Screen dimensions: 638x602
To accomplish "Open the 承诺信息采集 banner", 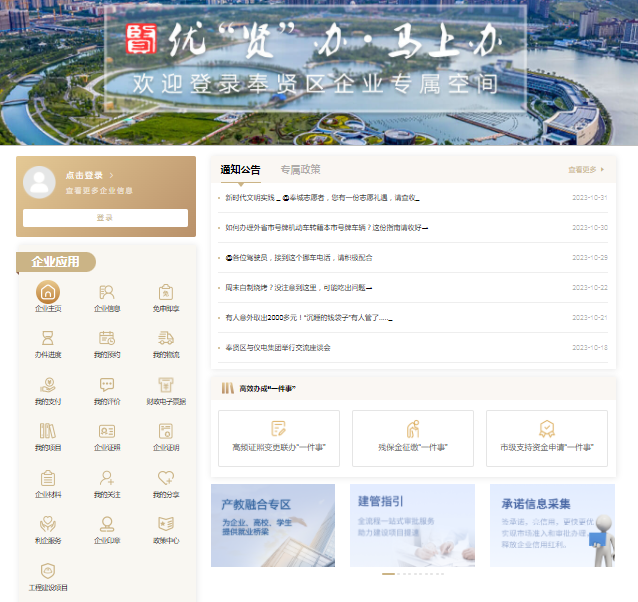I will pos(552,525).
